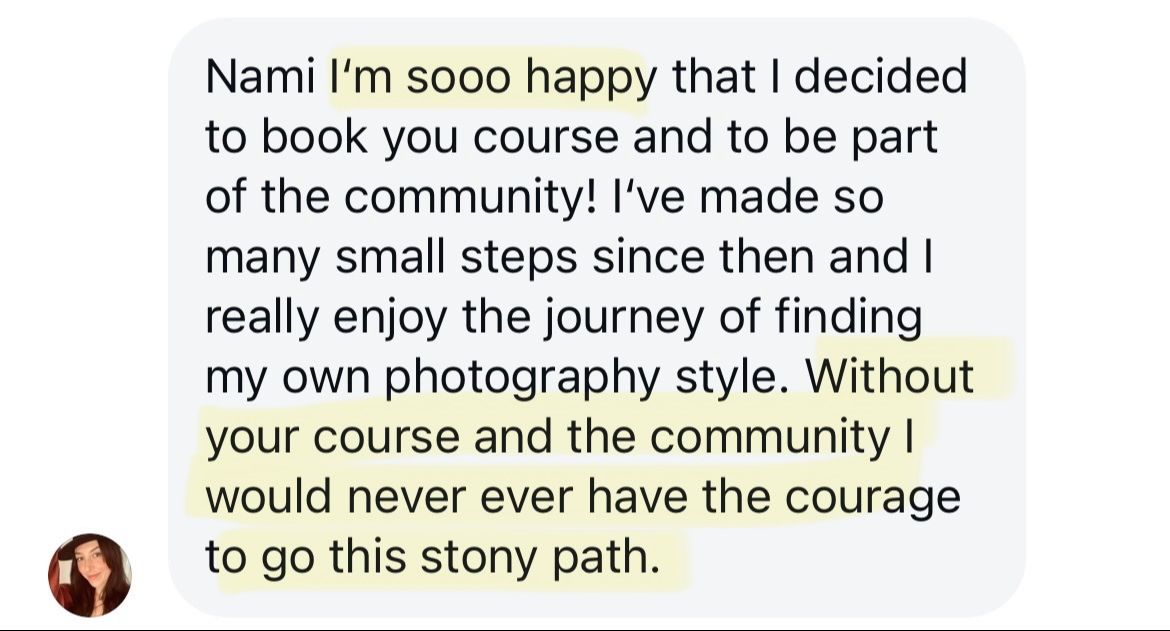Click the word "finding" in the message

coord(850,317)
